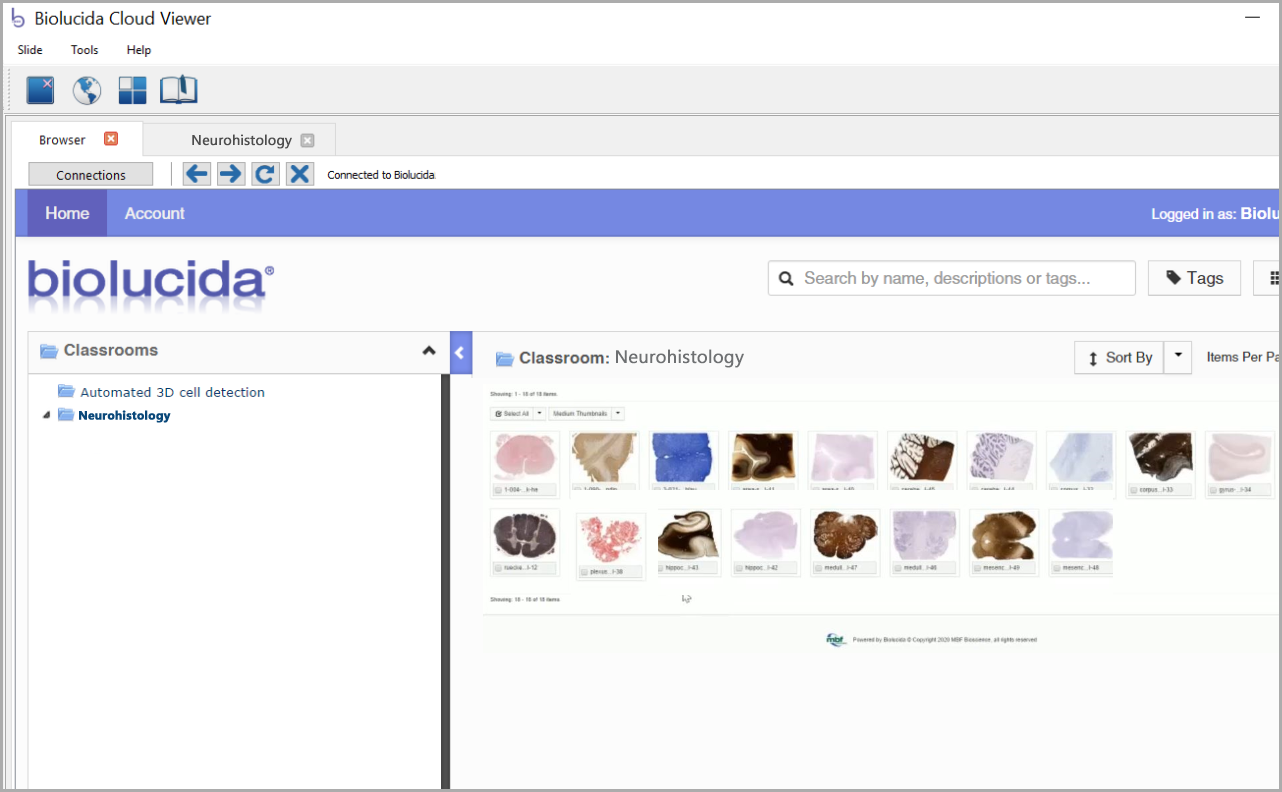This screenshot has width=1282, height=792.
Task: Open the plexus I-38 slide thumbnail
Action: pyautogui.click(x=611, y=540)
